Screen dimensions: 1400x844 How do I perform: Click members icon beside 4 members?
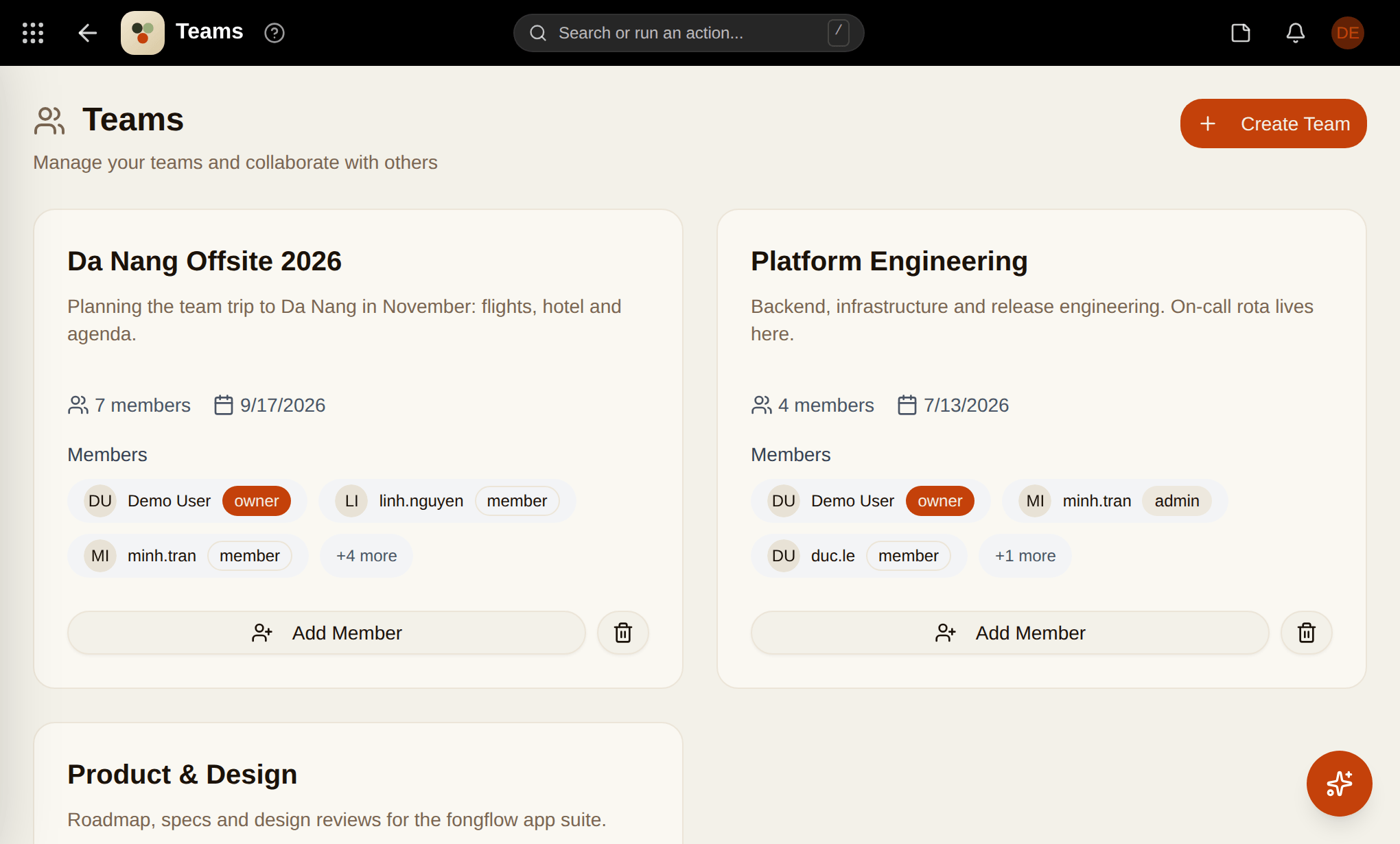[762, 405]
